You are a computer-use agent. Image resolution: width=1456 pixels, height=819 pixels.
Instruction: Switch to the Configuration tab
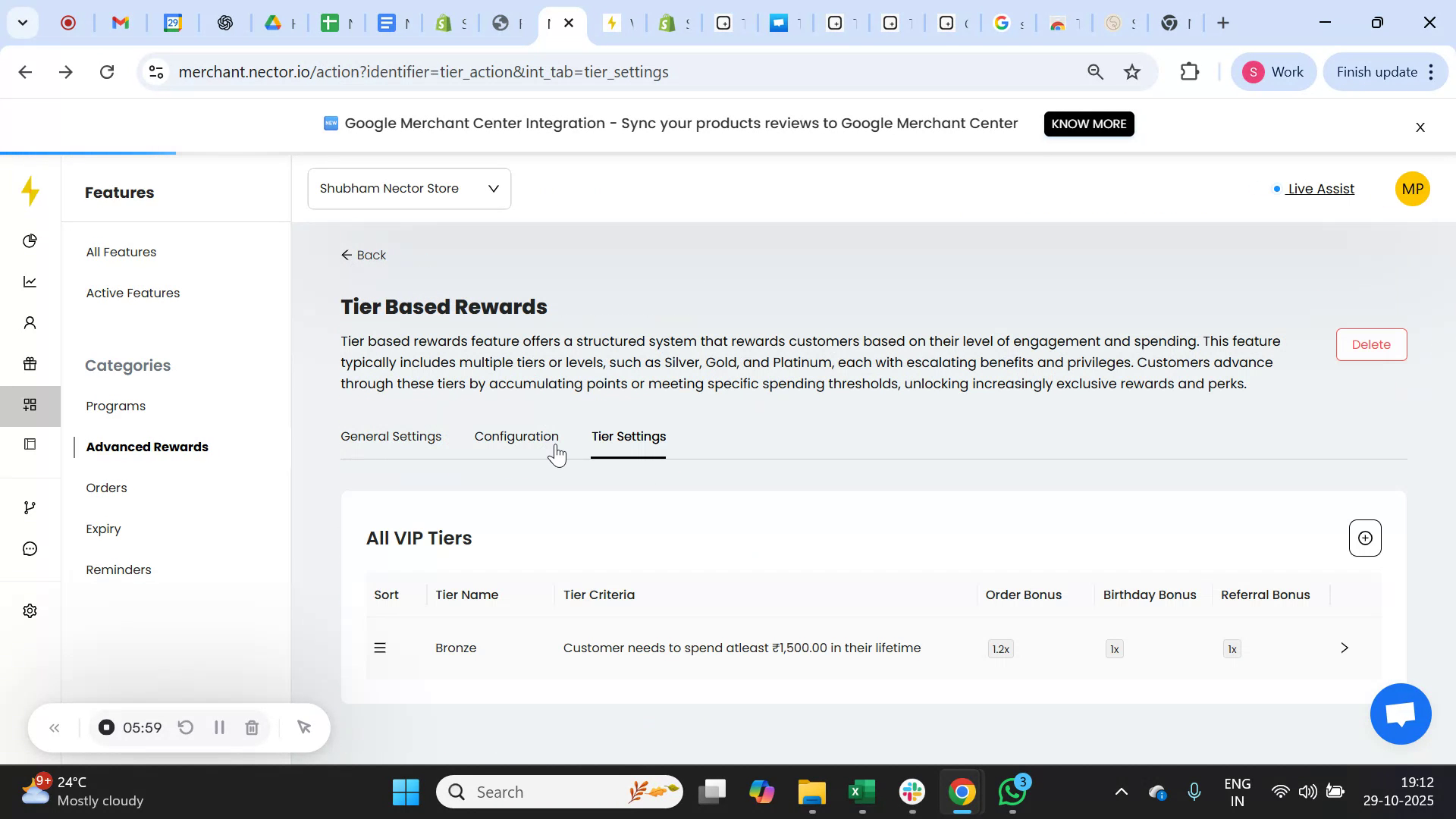click(x=516, y=436)
